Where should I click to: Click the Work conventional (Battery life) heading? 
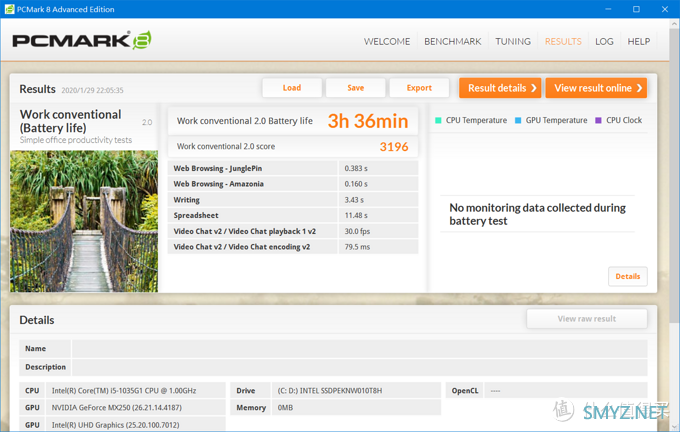[70, 121]
